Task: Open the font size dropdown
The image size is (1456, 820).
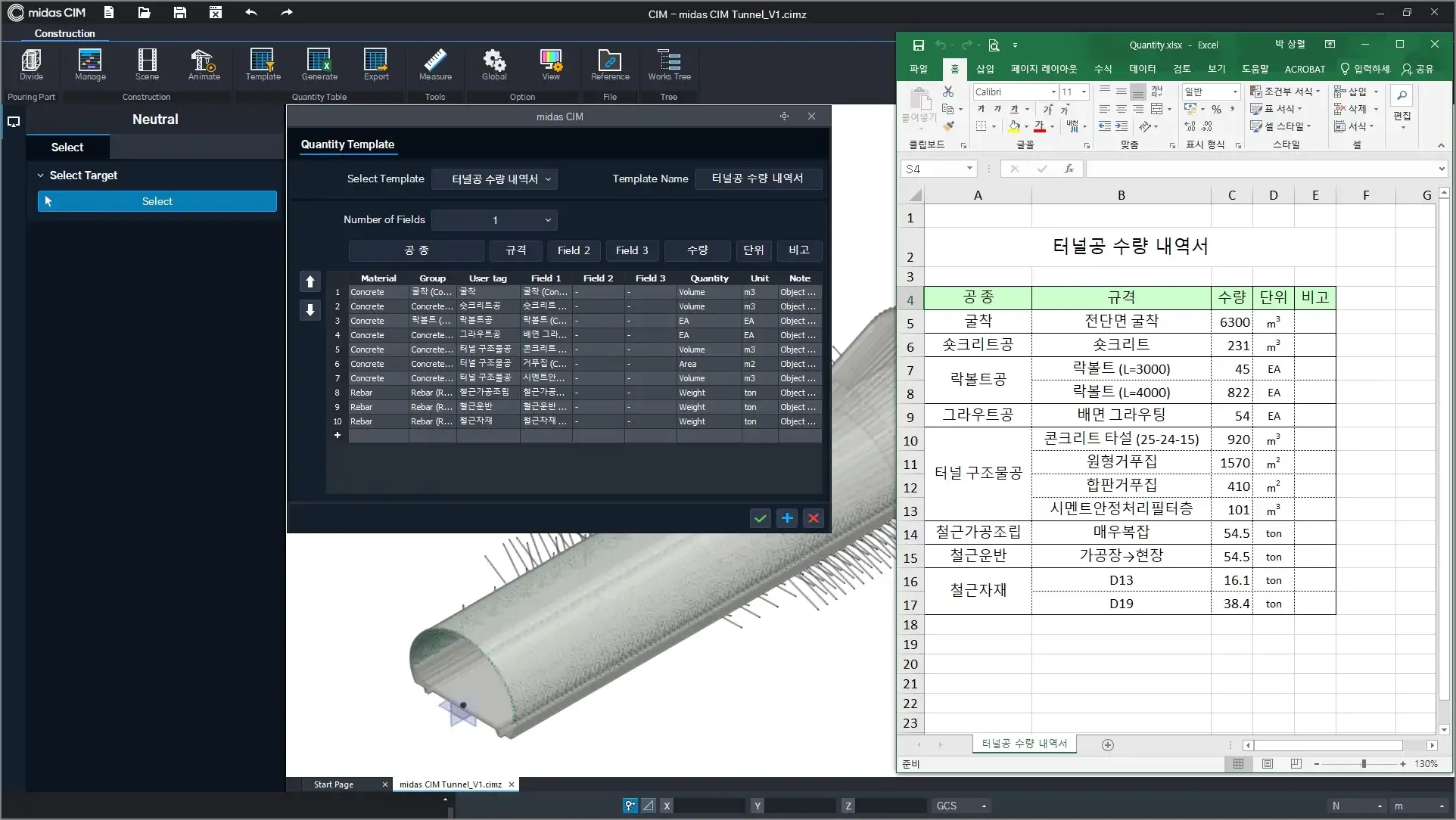Action: pos(1084,92)
